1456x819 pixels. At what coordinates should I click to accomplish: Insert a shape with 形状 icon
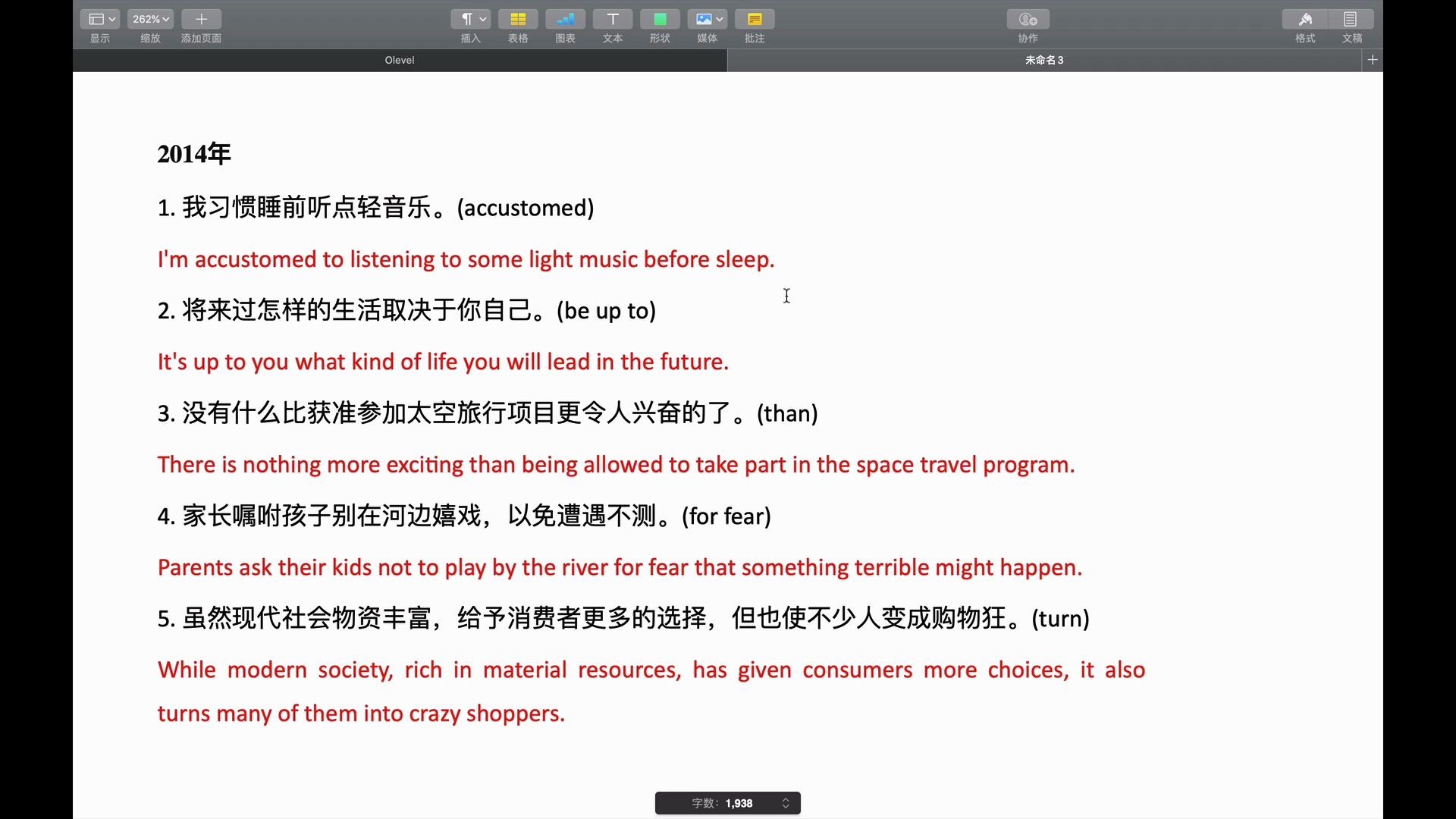(660, 19)
